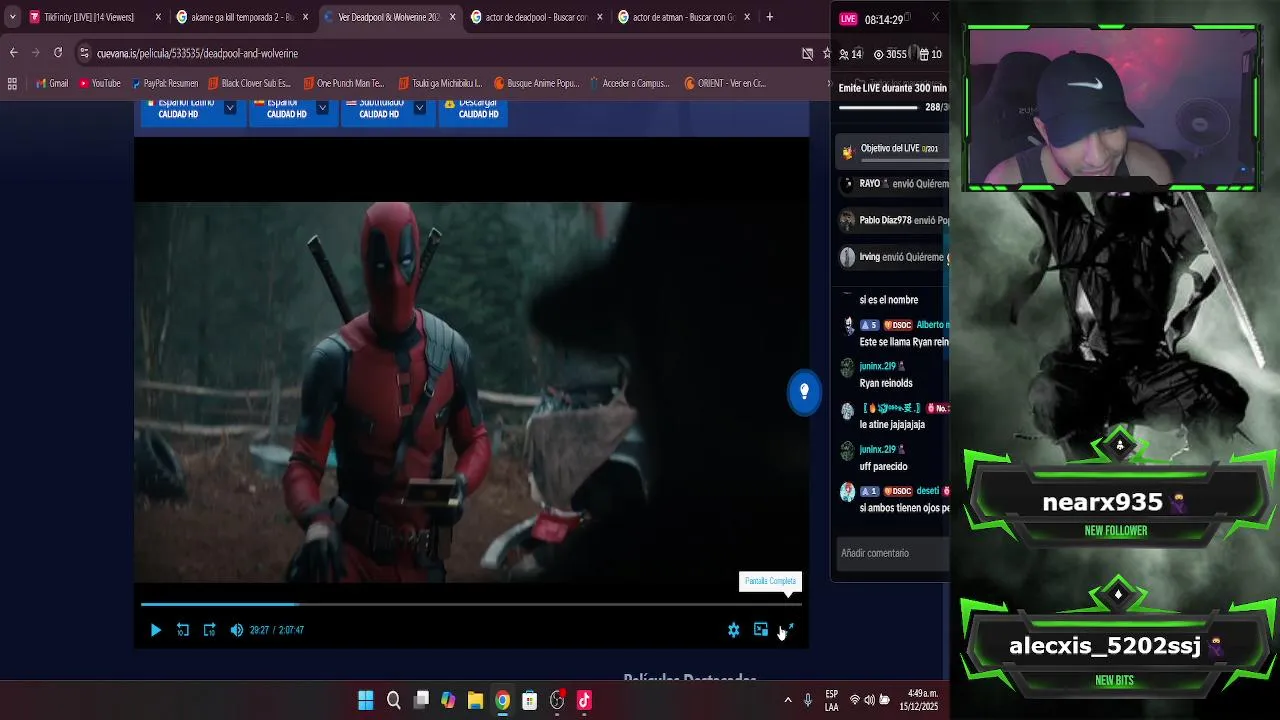Screen dimensions: 1280x720
Task: Open the Black Clover Sub Es bookmark
Action: (249, 83)
